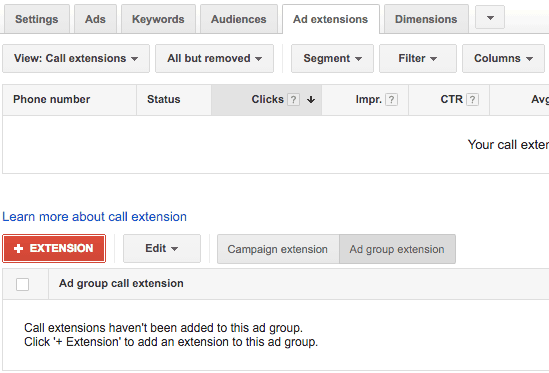Open the Keywords tab
This screenshot has width=549, height=373.
(x=158, y=19)
